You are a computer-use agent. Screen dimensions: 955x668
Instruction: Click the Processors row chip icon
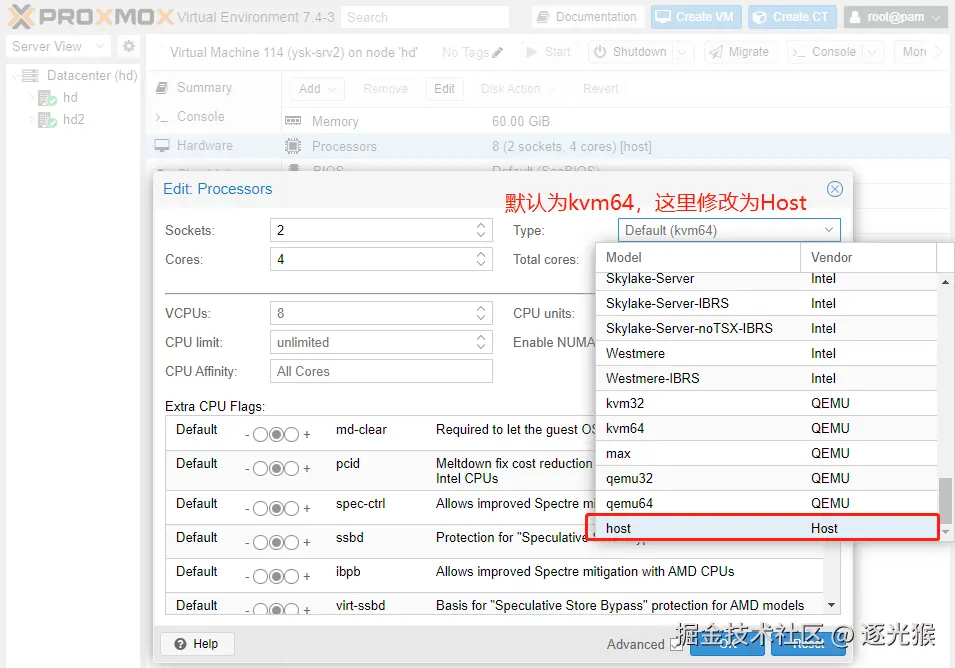[293, 146]
